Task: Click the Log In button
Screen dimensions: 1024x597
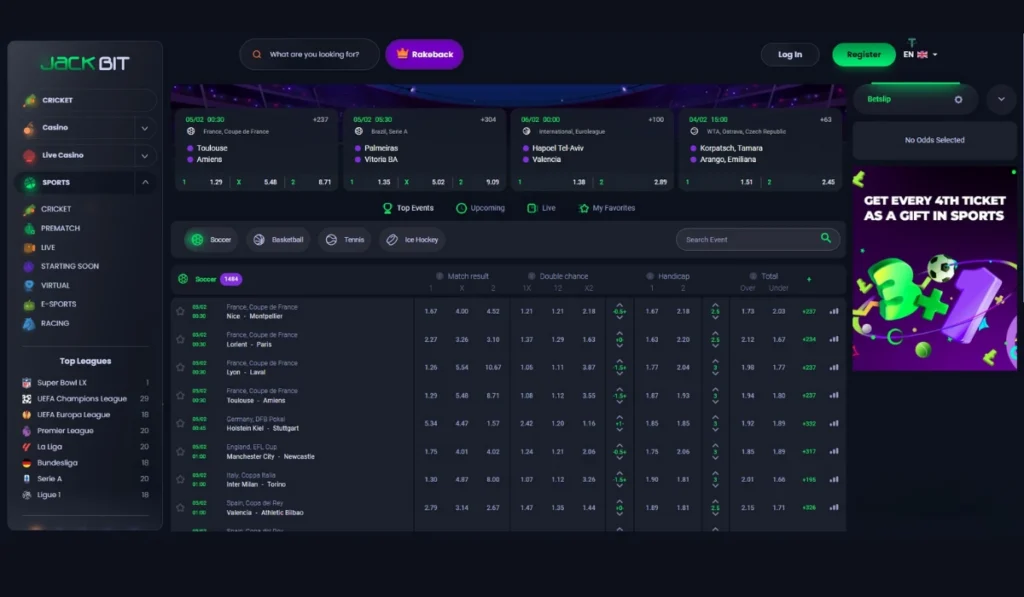Action: point(790,54)
